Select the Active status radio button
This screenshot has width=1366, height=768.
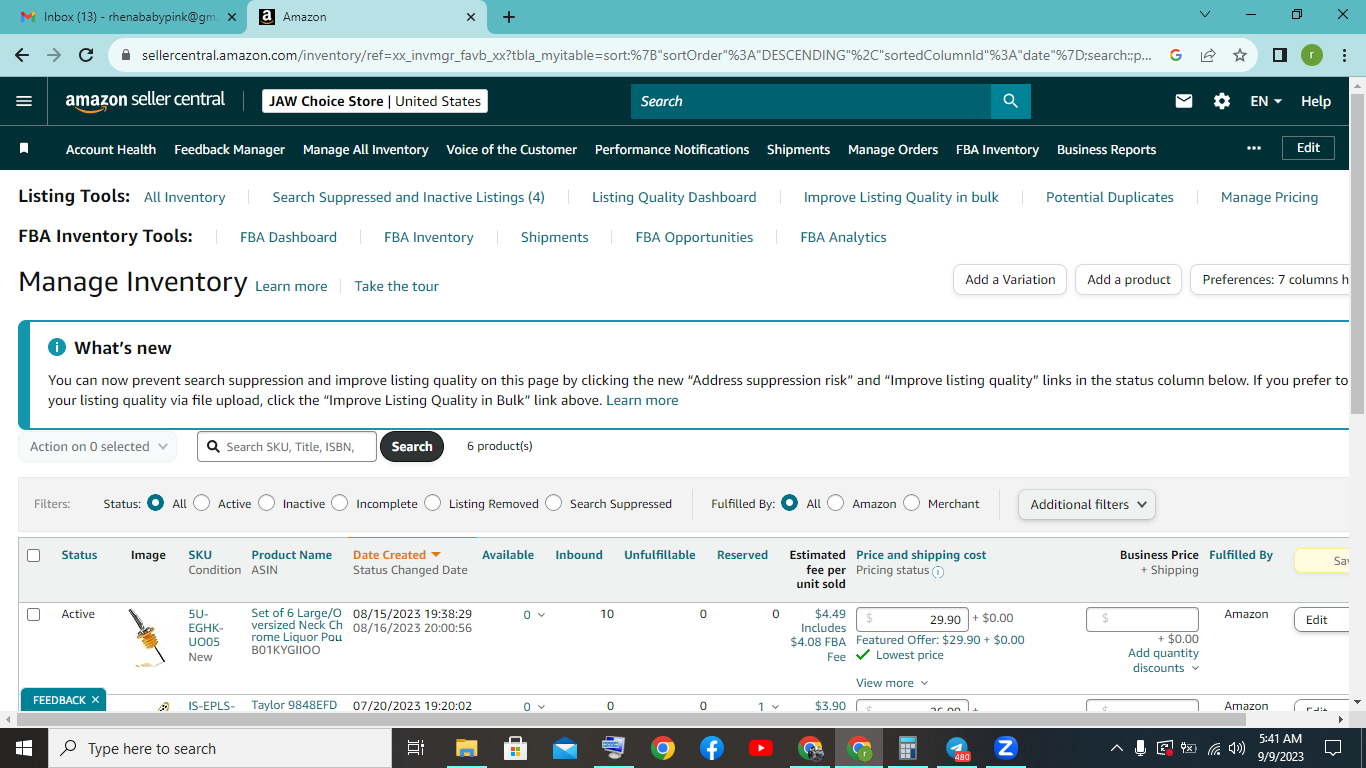tap(202, 503)
